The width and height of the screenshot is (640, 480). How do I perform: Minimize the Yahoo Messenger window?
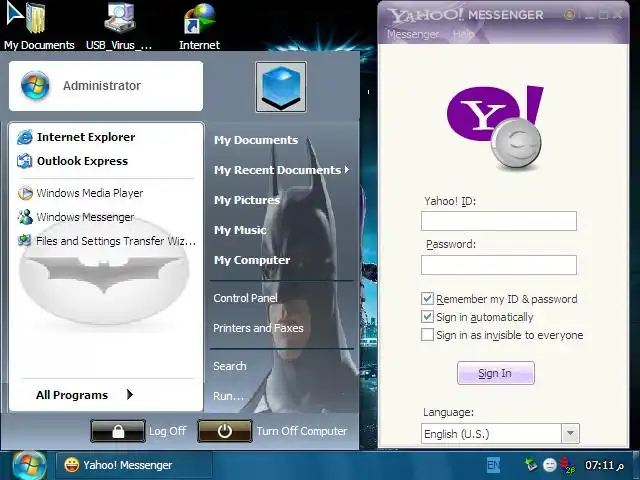[x=589, y=16]
